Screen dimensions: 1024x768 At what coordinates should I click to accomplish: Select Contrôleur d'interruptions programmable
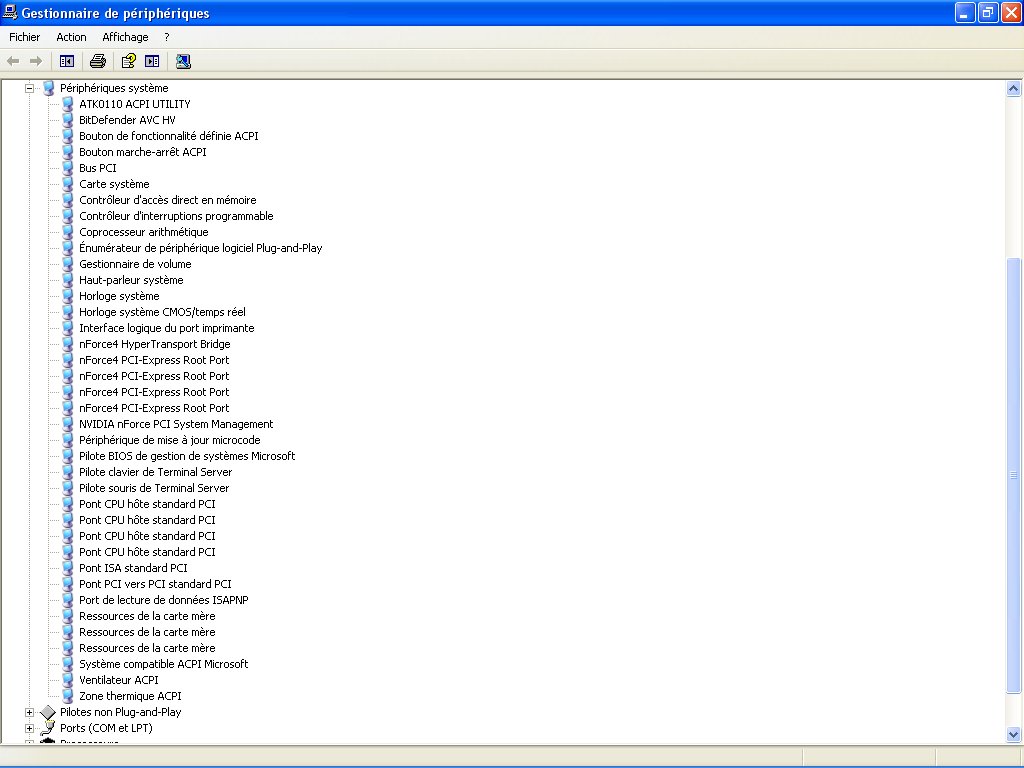(x=176, y=216)
